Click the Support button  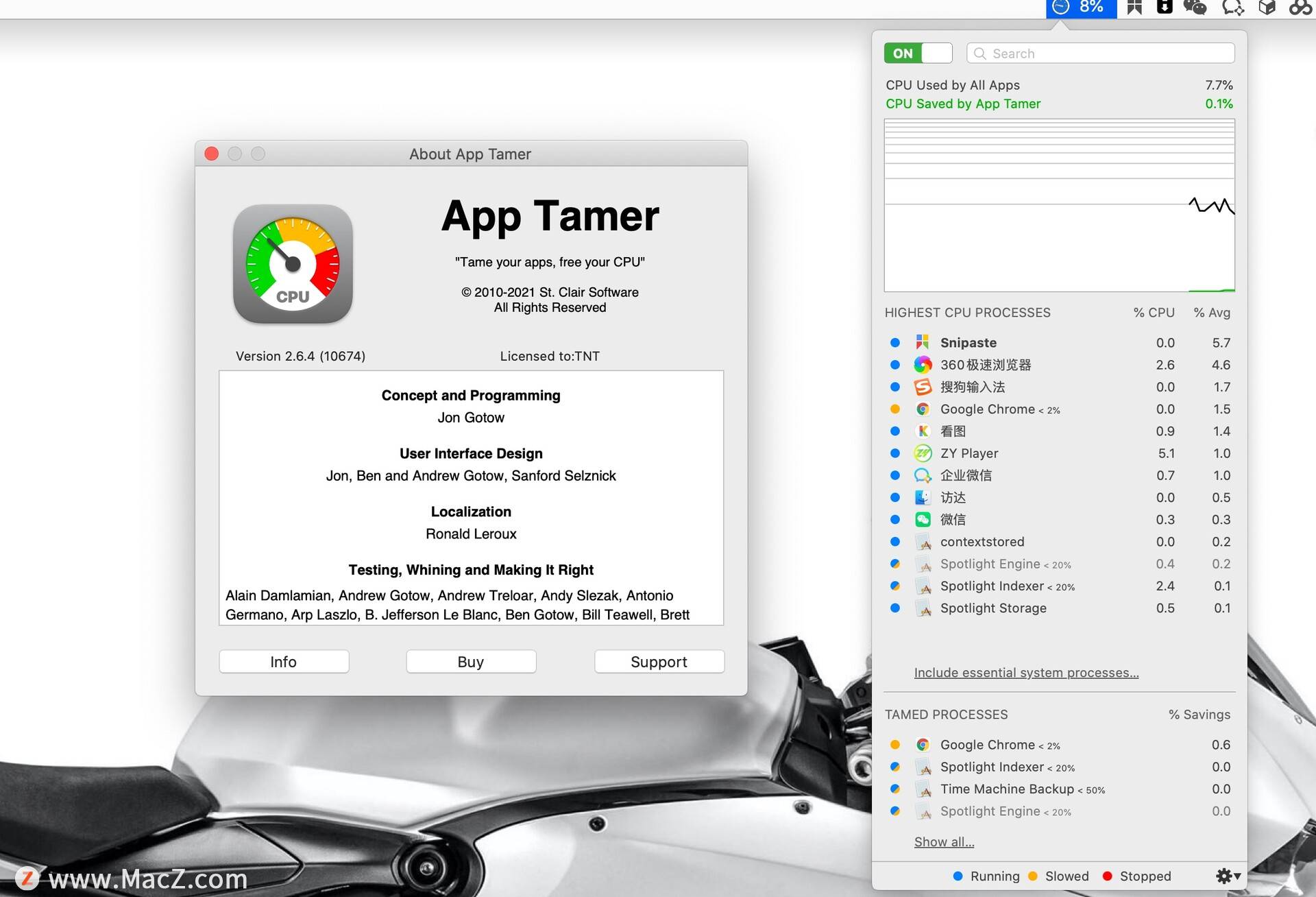tap(659, 662)
